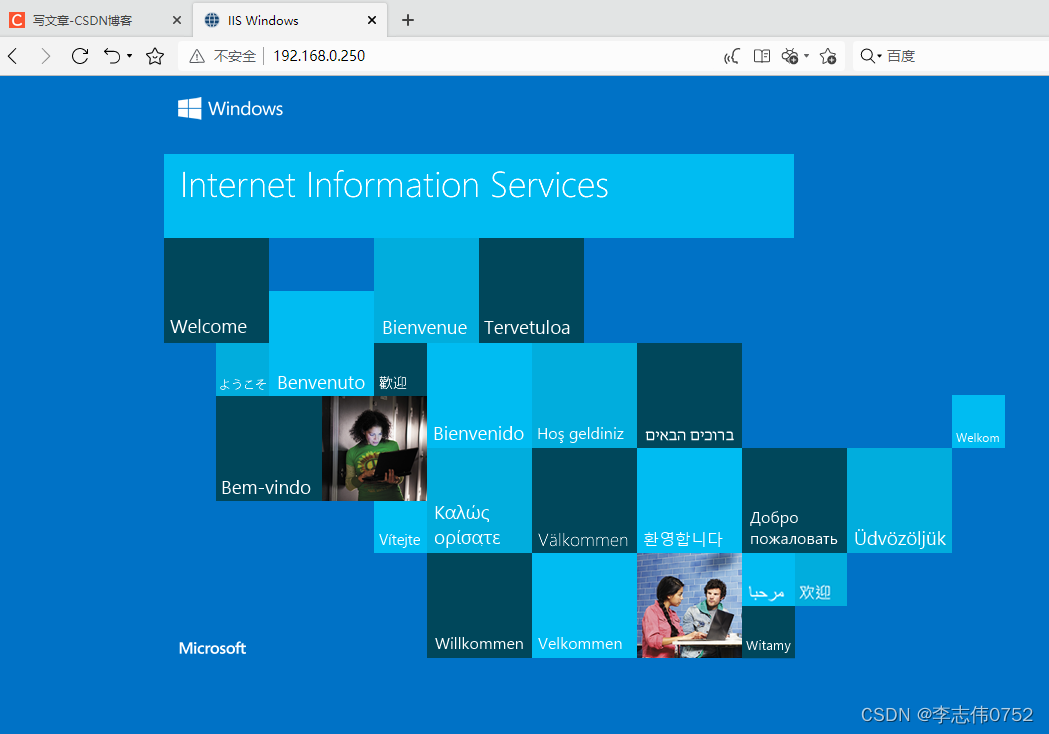Viewport: 1049px width, 734px height.
Task: Open a new tab with plus button
Action: point(408,21)
